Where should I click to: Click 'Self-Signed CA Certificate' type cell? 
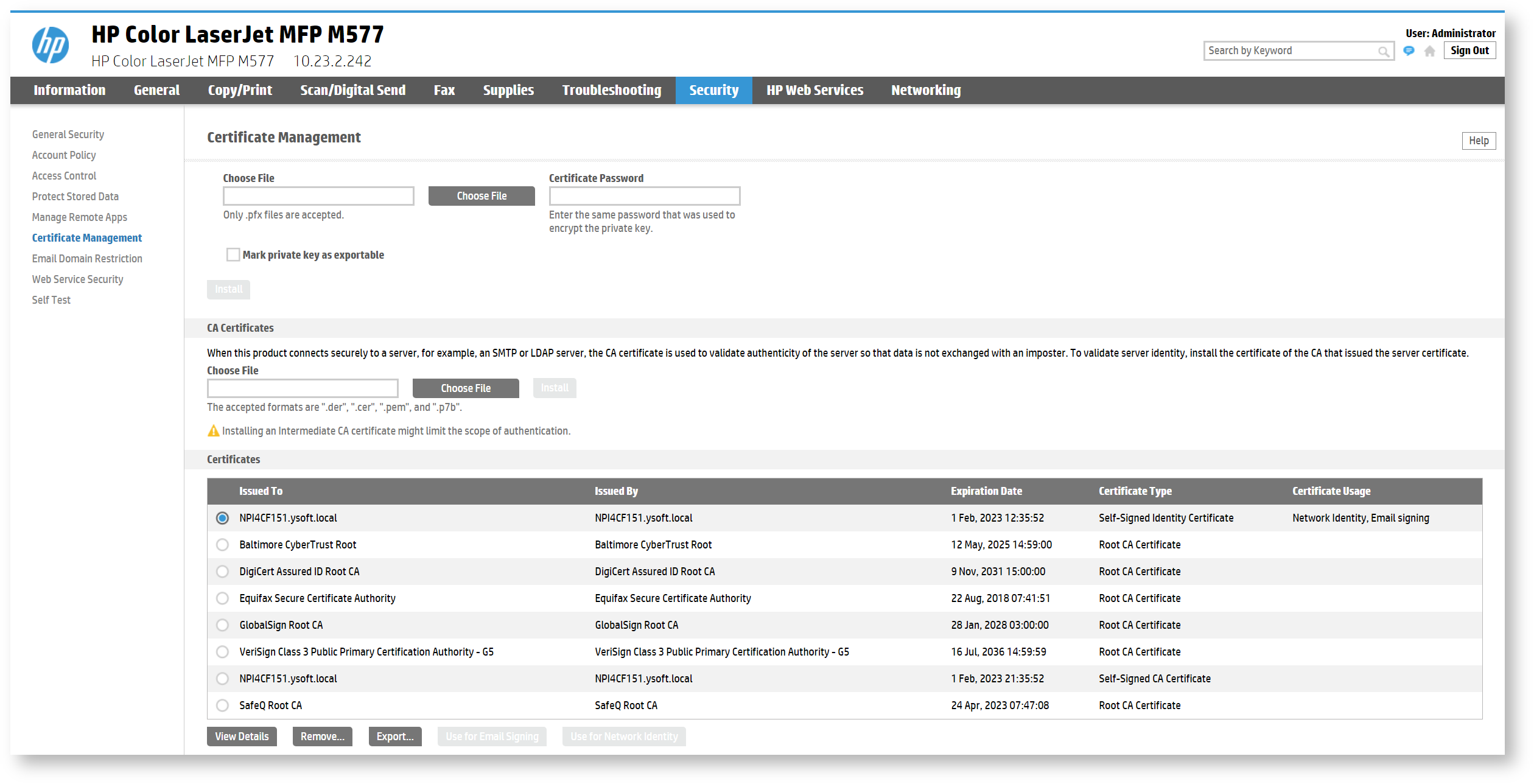(1155, 679)
